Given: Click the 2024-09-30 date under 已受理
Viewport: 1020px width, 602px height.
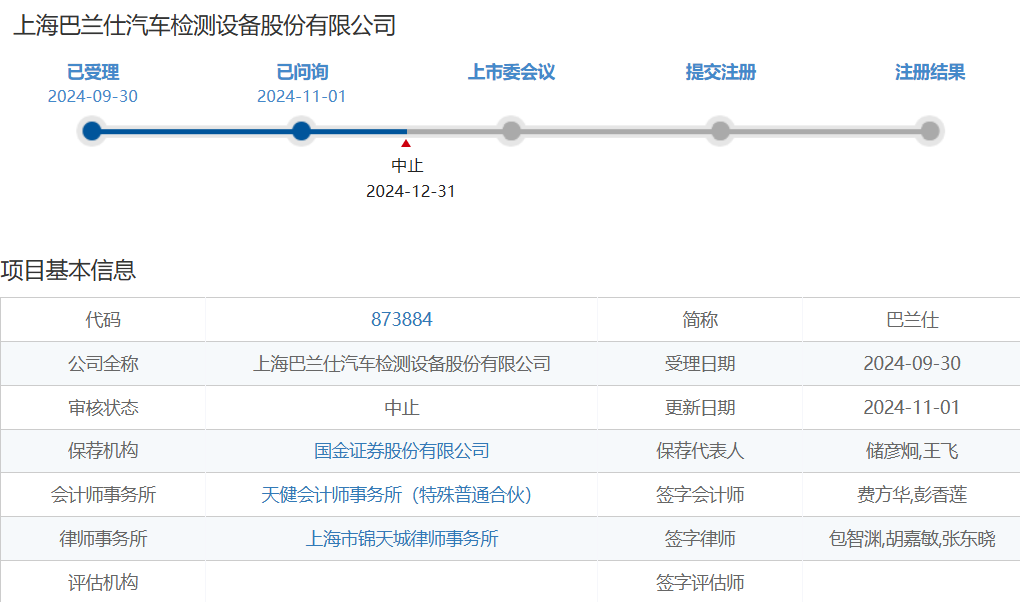Looking at the screenshot, I should click(92, 96).
